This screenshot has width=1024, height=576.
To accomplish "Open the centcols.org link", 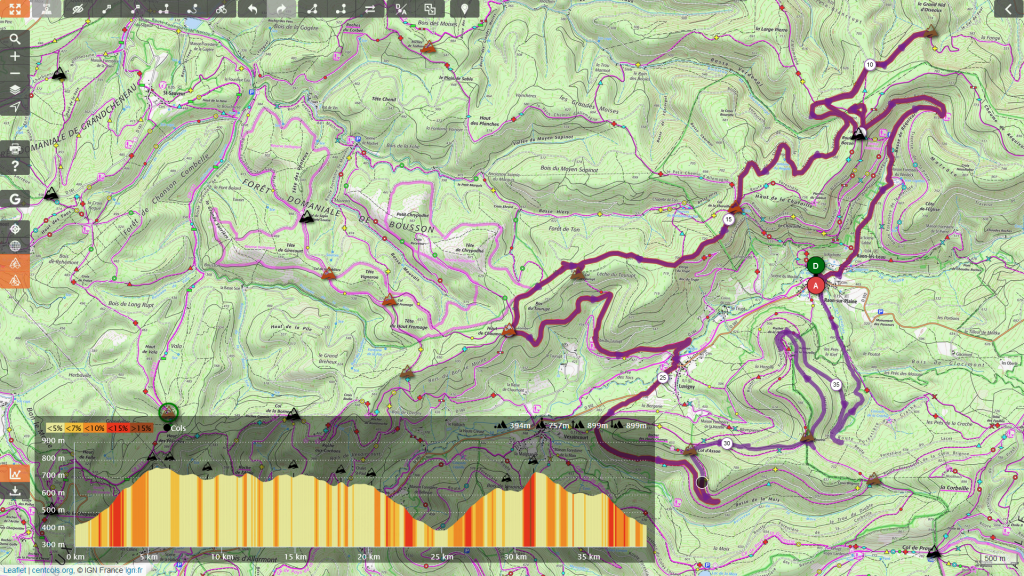I will point(52,570).
